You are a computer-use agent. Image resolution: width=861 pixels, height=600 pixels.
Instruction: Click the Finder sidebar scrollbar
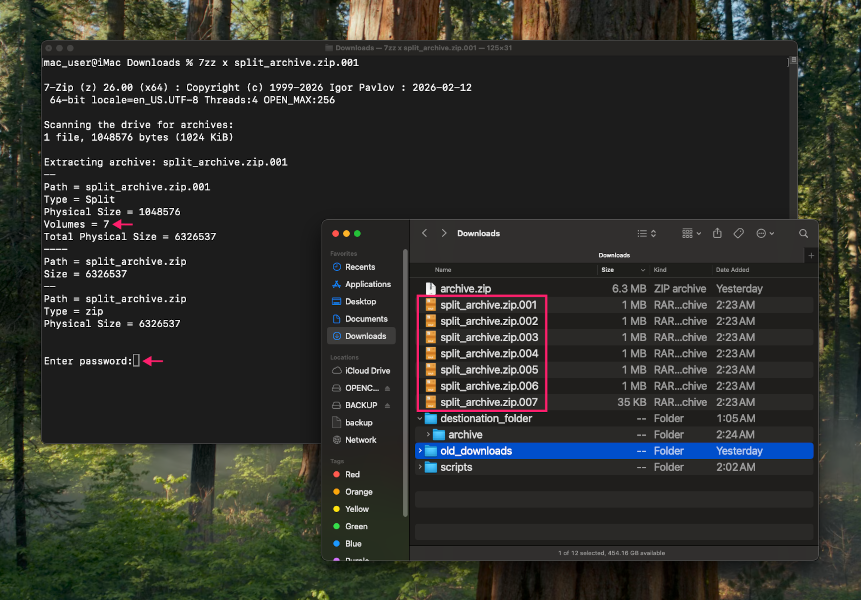click(405, 383)
